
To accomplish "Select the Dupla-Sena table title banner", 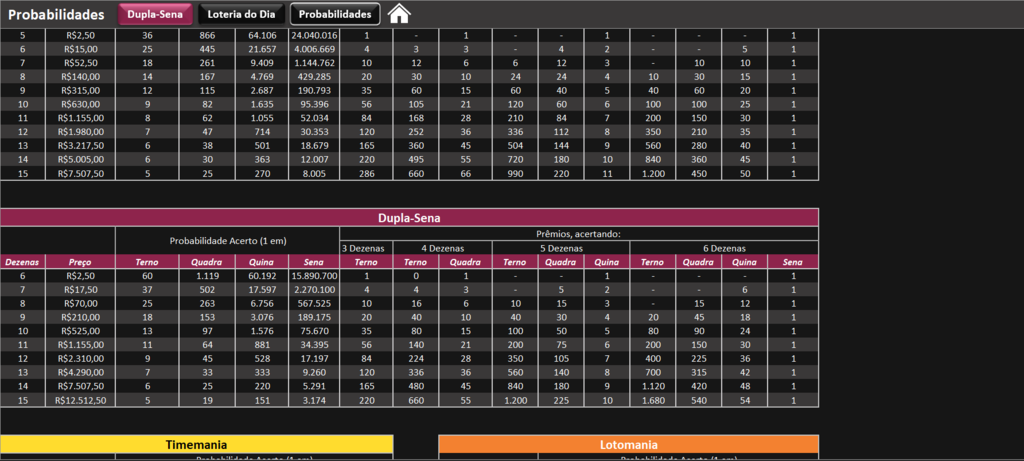I will pos(409,218).
